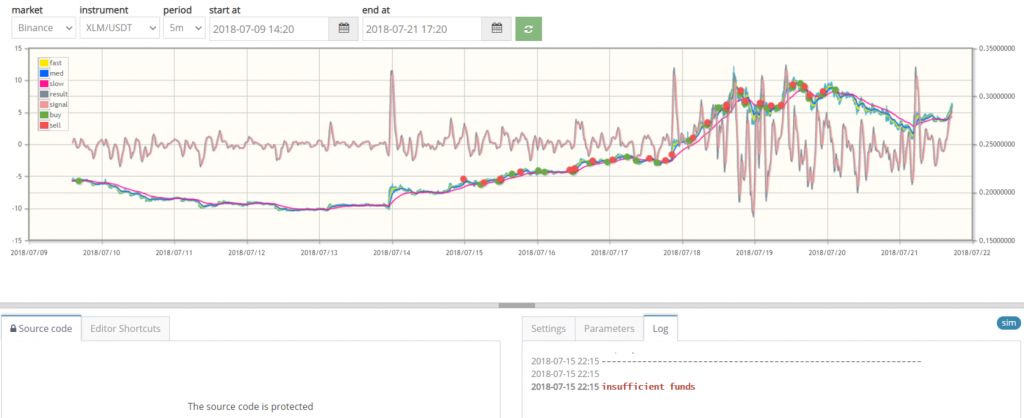Open the Settings tab
The image size is (1024, 418).
[548, 328]
